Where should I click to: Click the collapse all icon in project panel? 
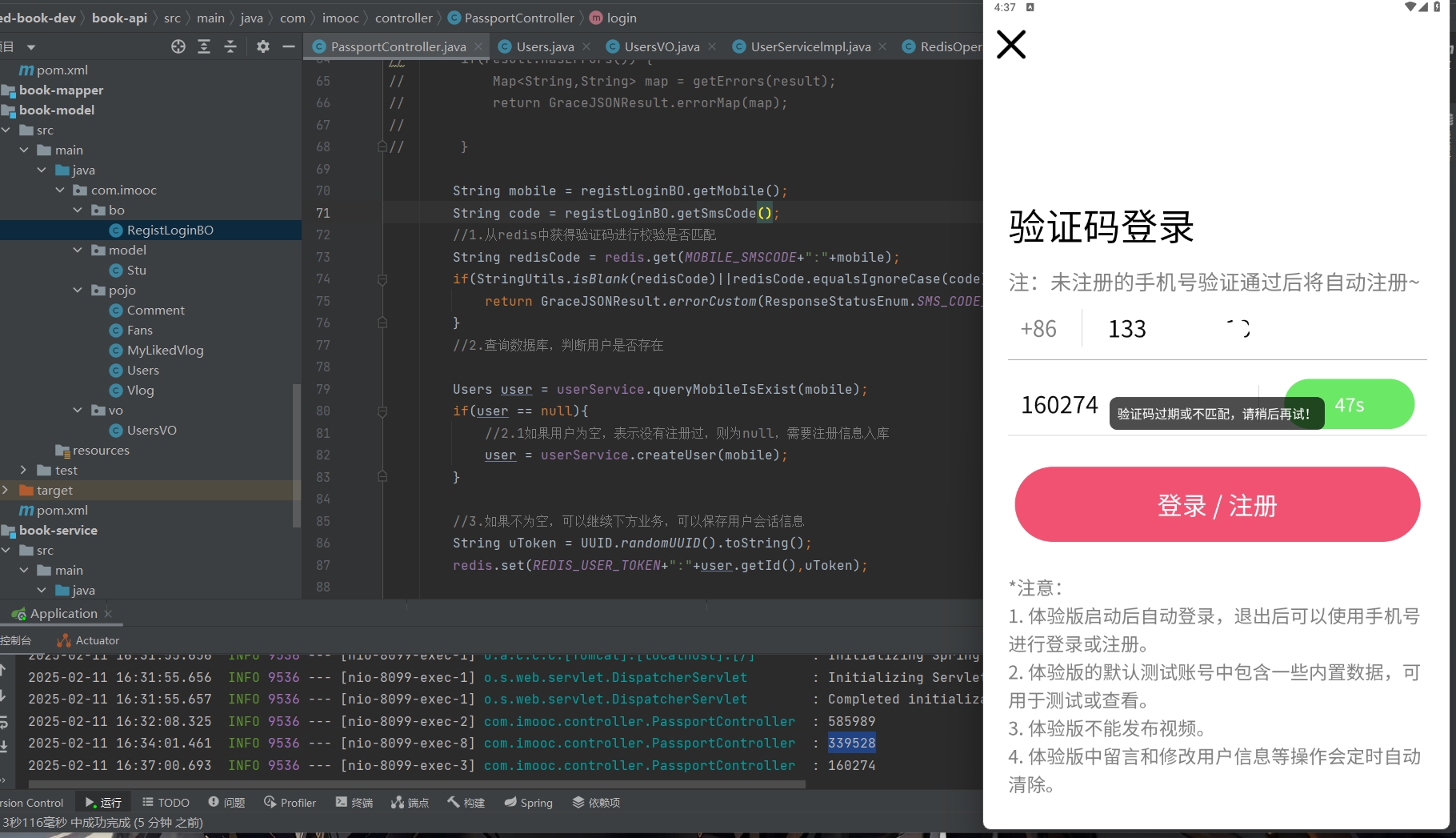[x=230, y=46]
